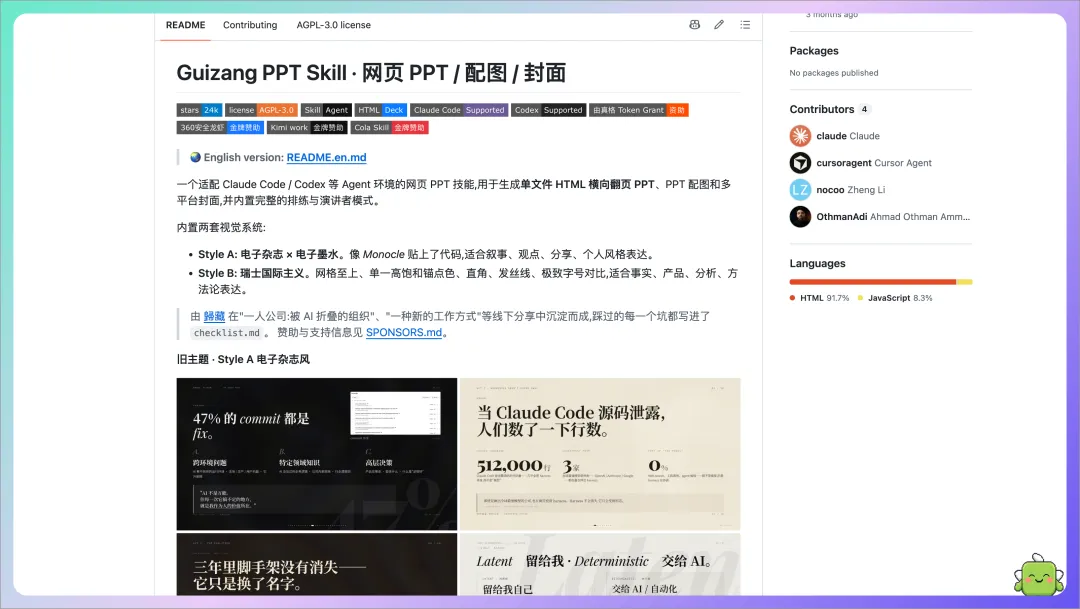The width and height of the screenshot is (1080, 609).
Task: Click the OthmanAdi contributor avatar
Action: (x=800, y=216)
